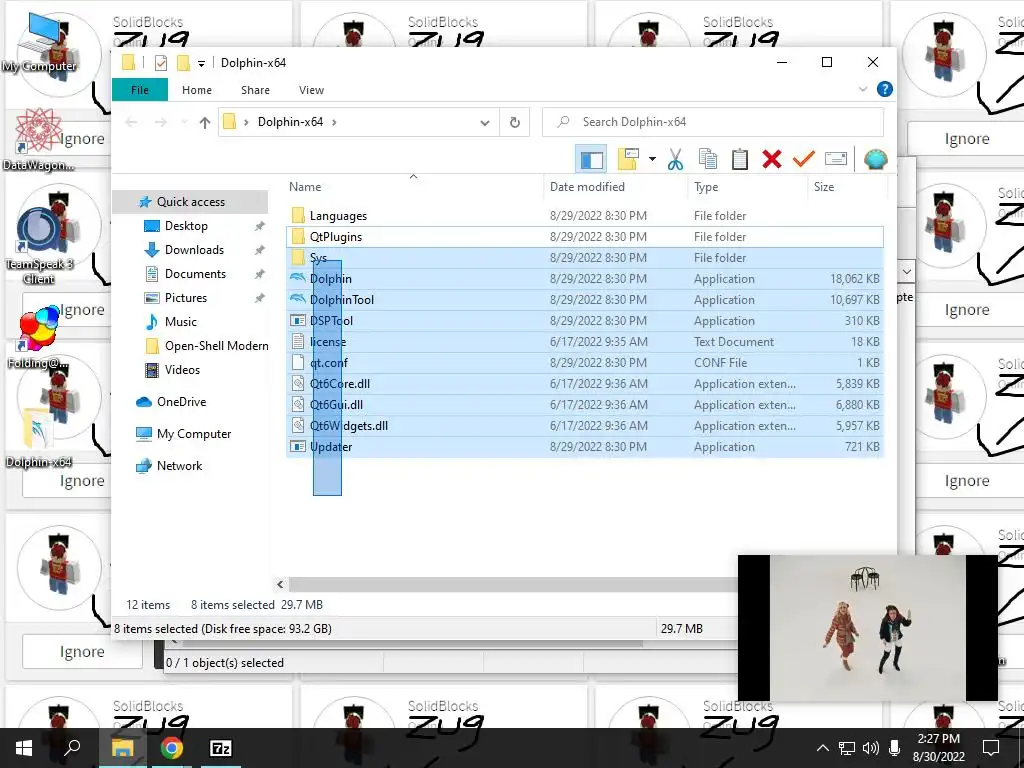Screen dimensions: 1024x768
Task: Click the Search Dolphin-x64 field
Action: coord(712,122)
